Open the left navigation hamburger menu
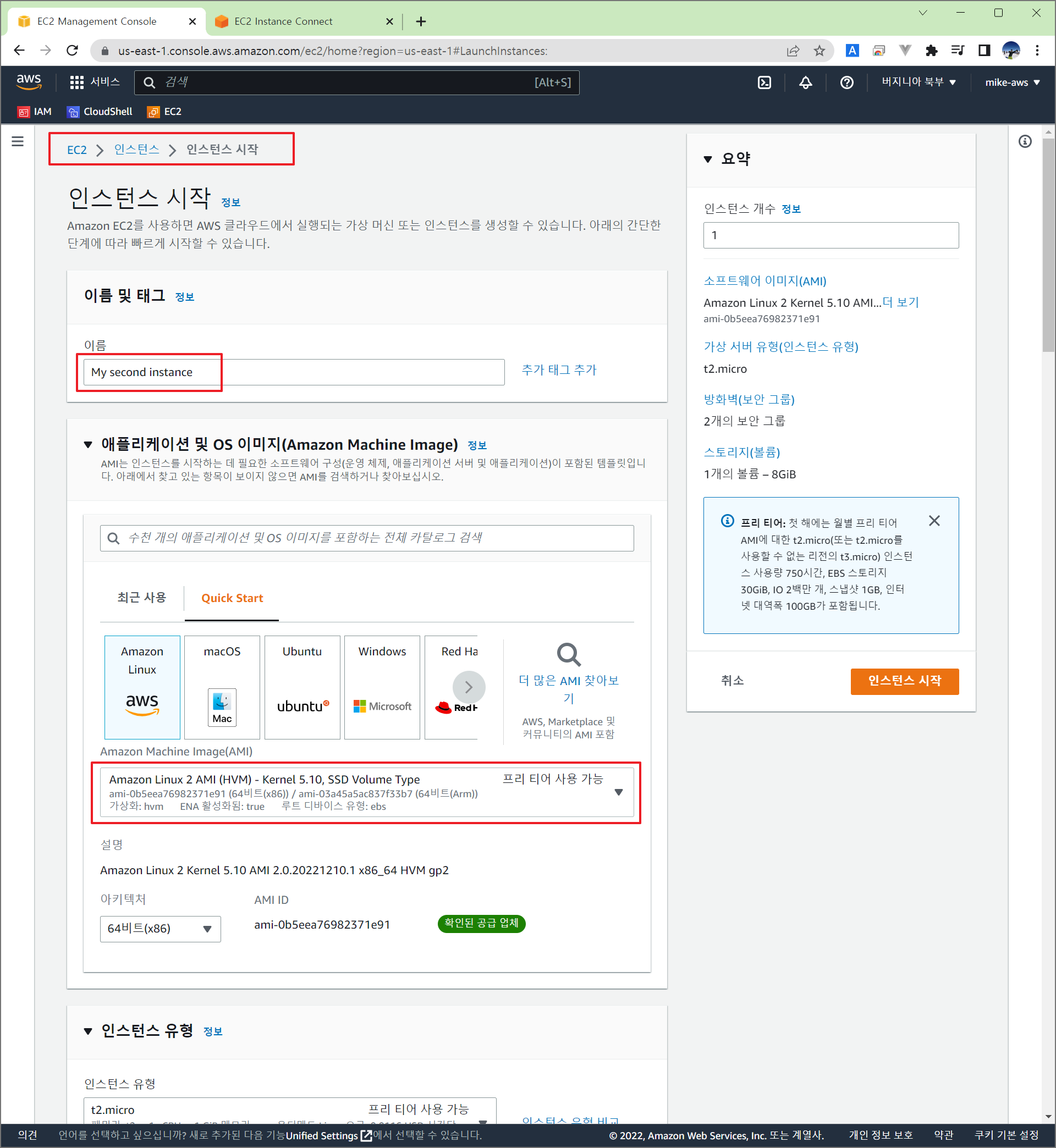The height and width of the screenshot is (1148, 1056). coord(18,141)
